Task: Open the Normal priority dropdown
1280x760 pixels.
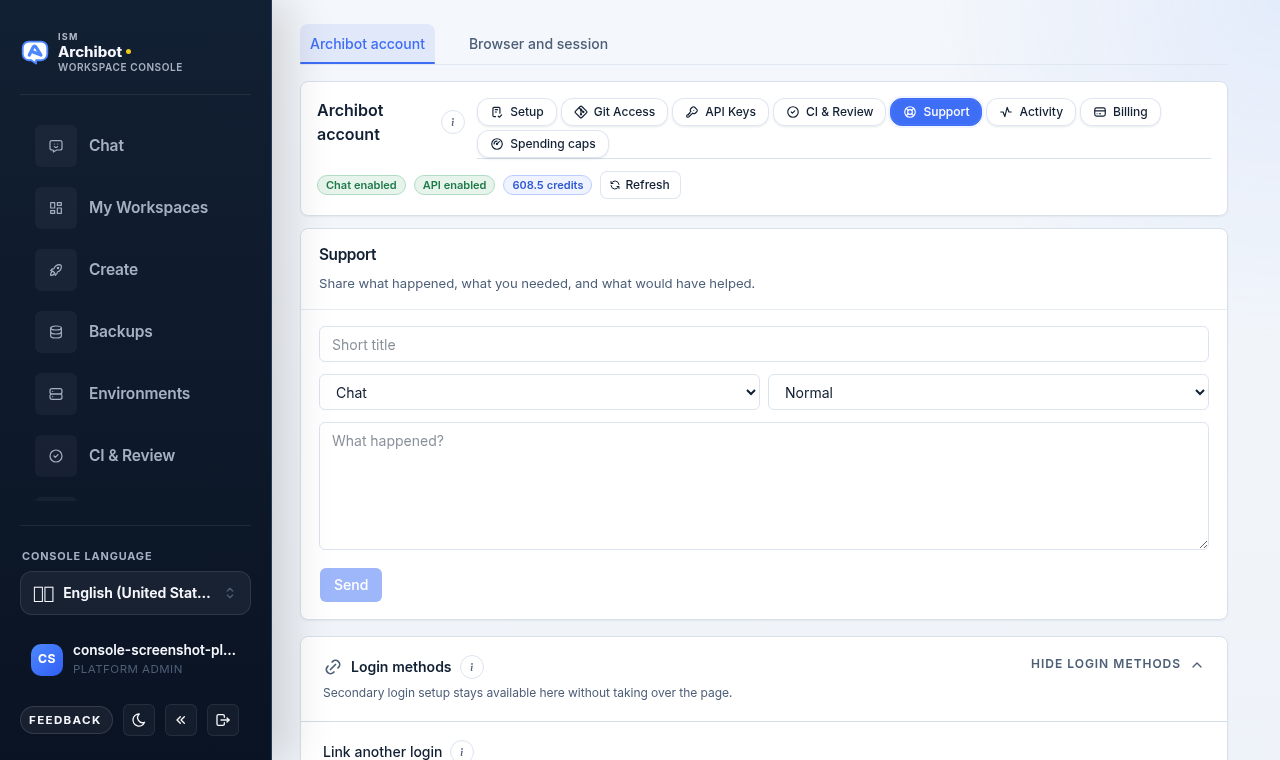Action: [988, 392]
